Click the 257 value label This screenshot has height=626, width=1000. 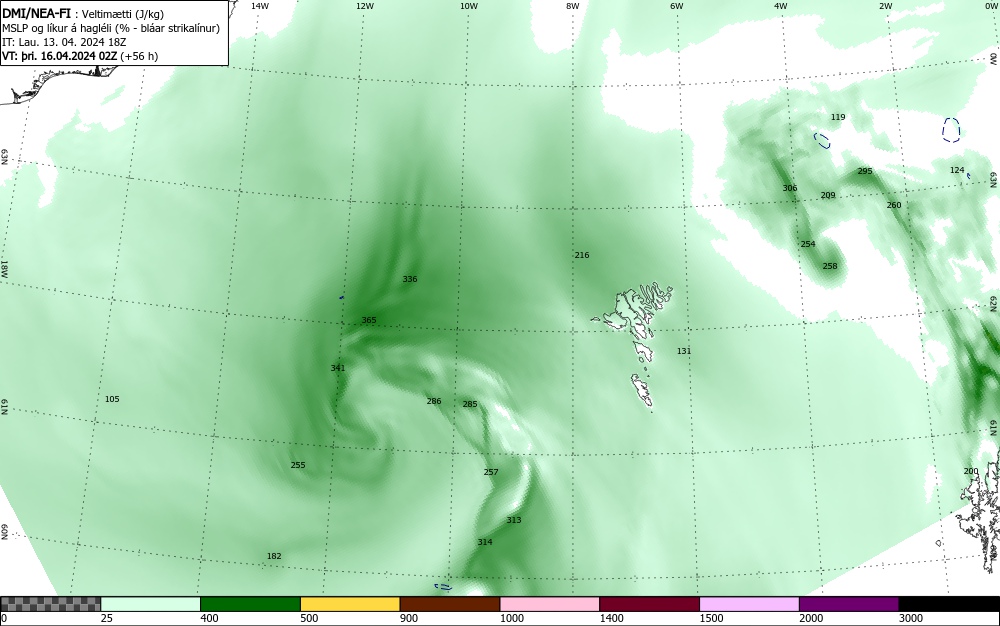[491, 472]
